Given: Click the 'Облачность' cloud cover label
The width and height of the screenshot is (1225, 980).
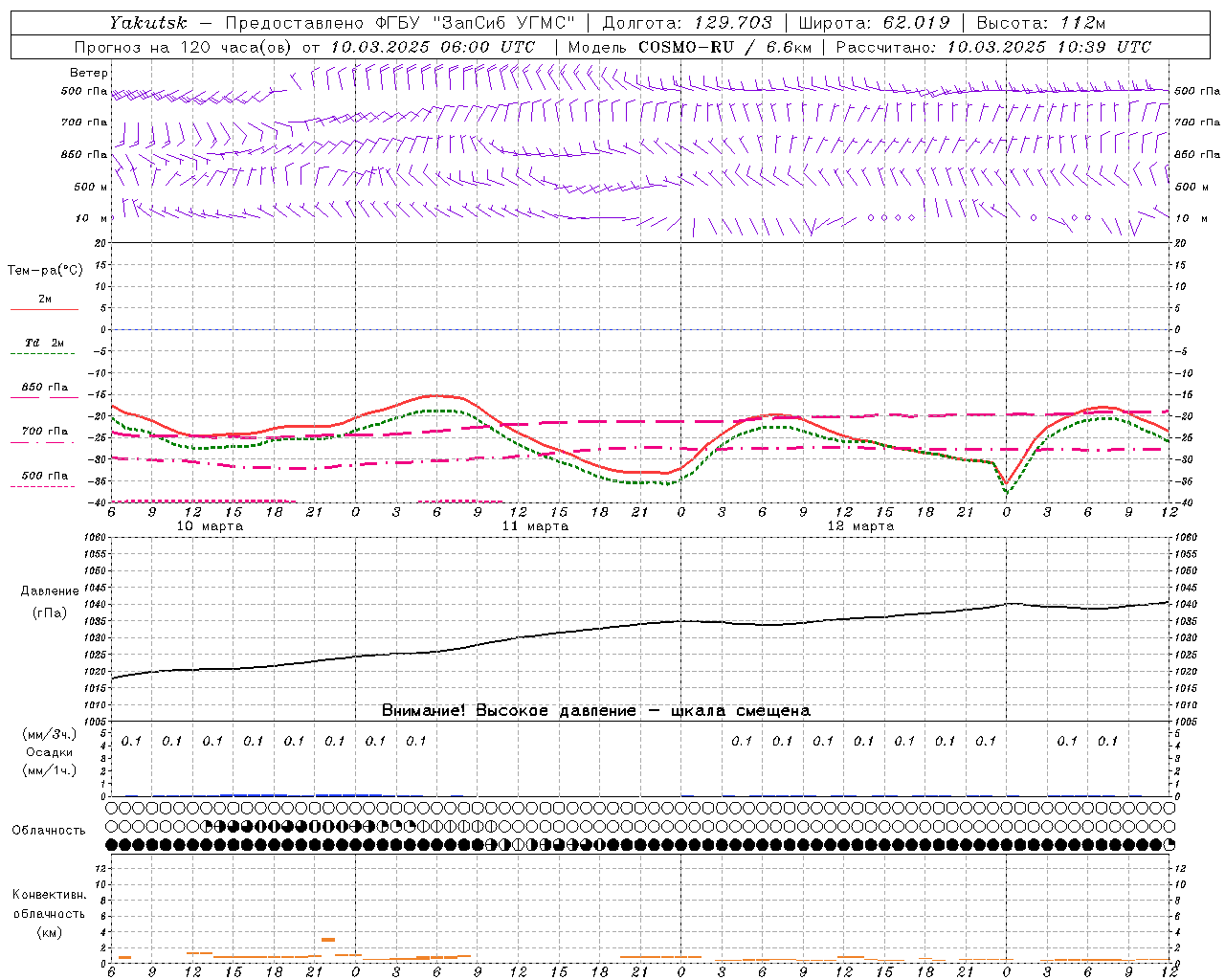Looking at the screenshot, I should pyautogui.click(x=49, y=831).
